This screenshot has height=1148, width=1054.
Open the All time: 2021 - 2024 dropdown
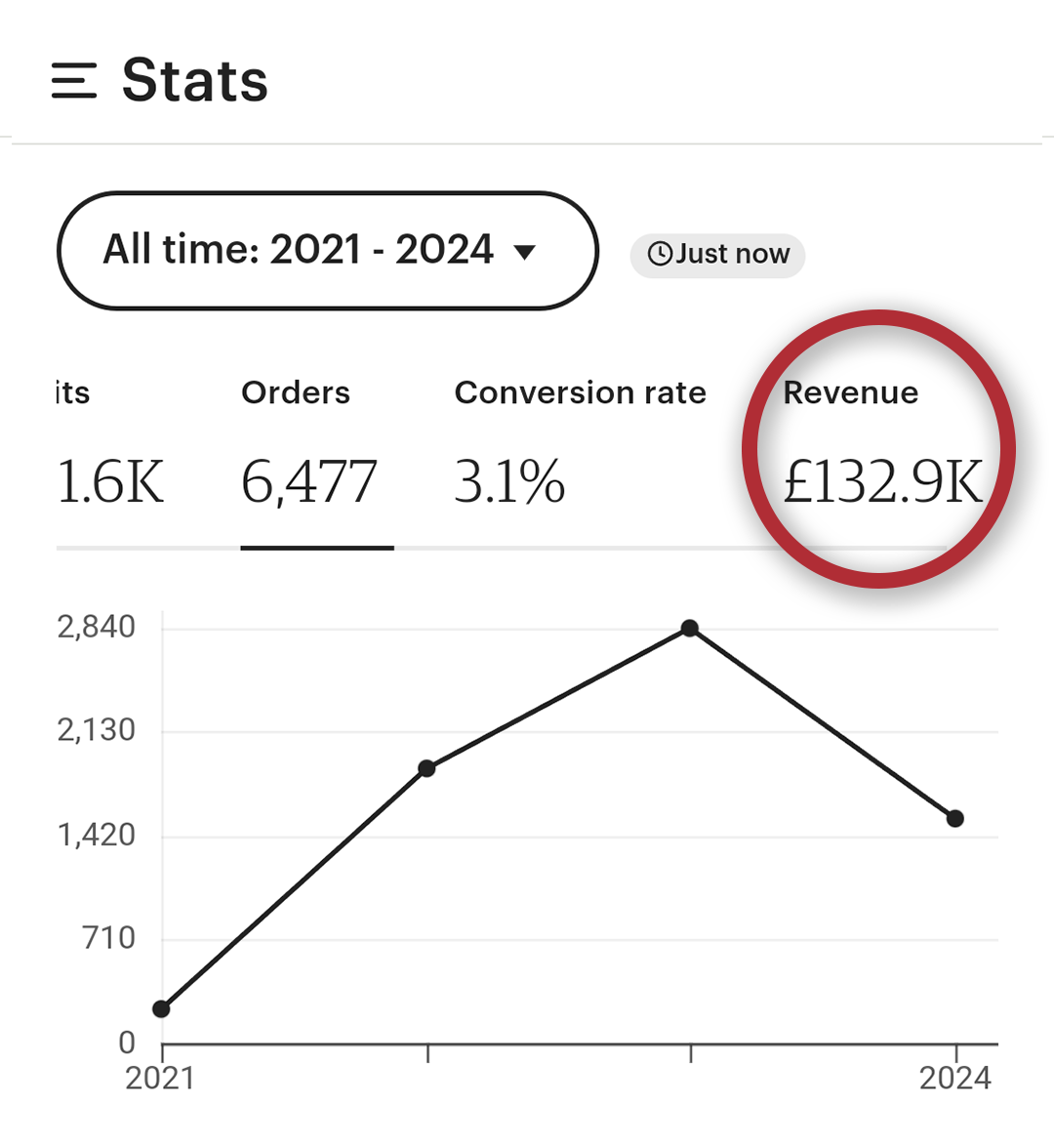click(327, 251)
